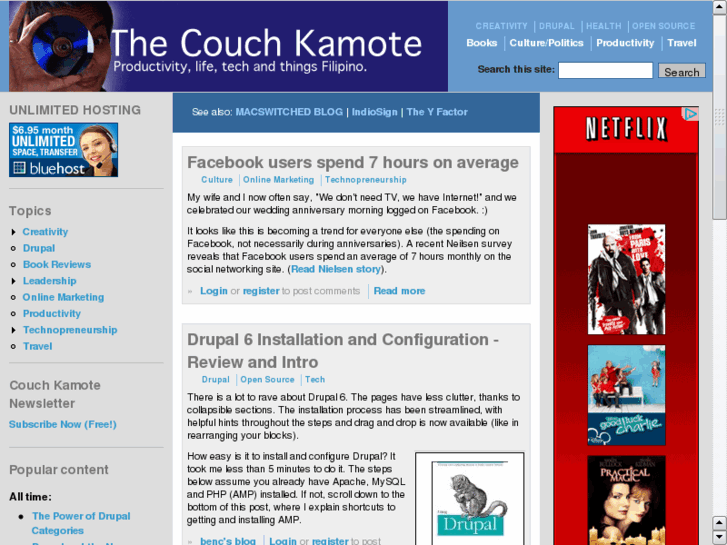Screen dimensions: 727x545
Task: Select Book Reviews in Topics list
Action: tap(57, 265)
